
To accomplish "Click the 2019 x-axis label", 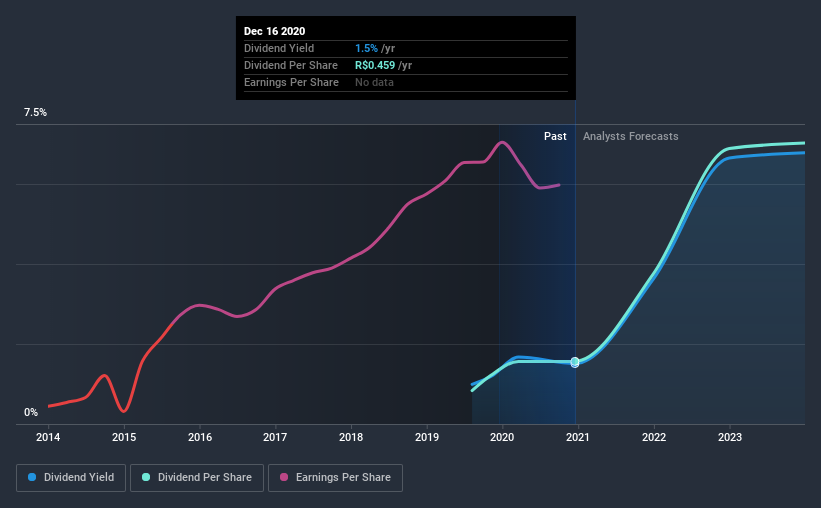I will pyautogui.click(x=427, y=437).
